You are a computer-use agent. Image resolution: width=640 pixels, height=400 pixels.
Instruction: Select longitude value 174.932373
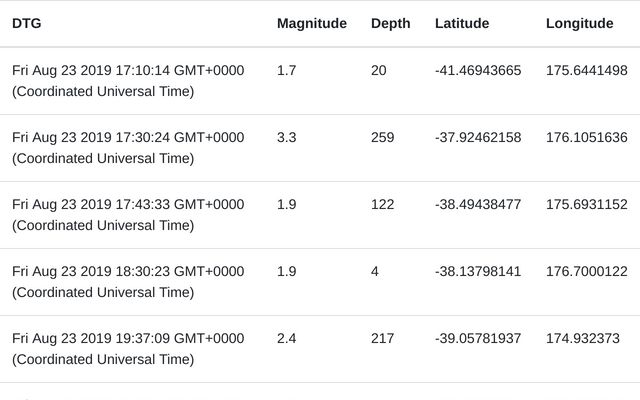(583, 339)
